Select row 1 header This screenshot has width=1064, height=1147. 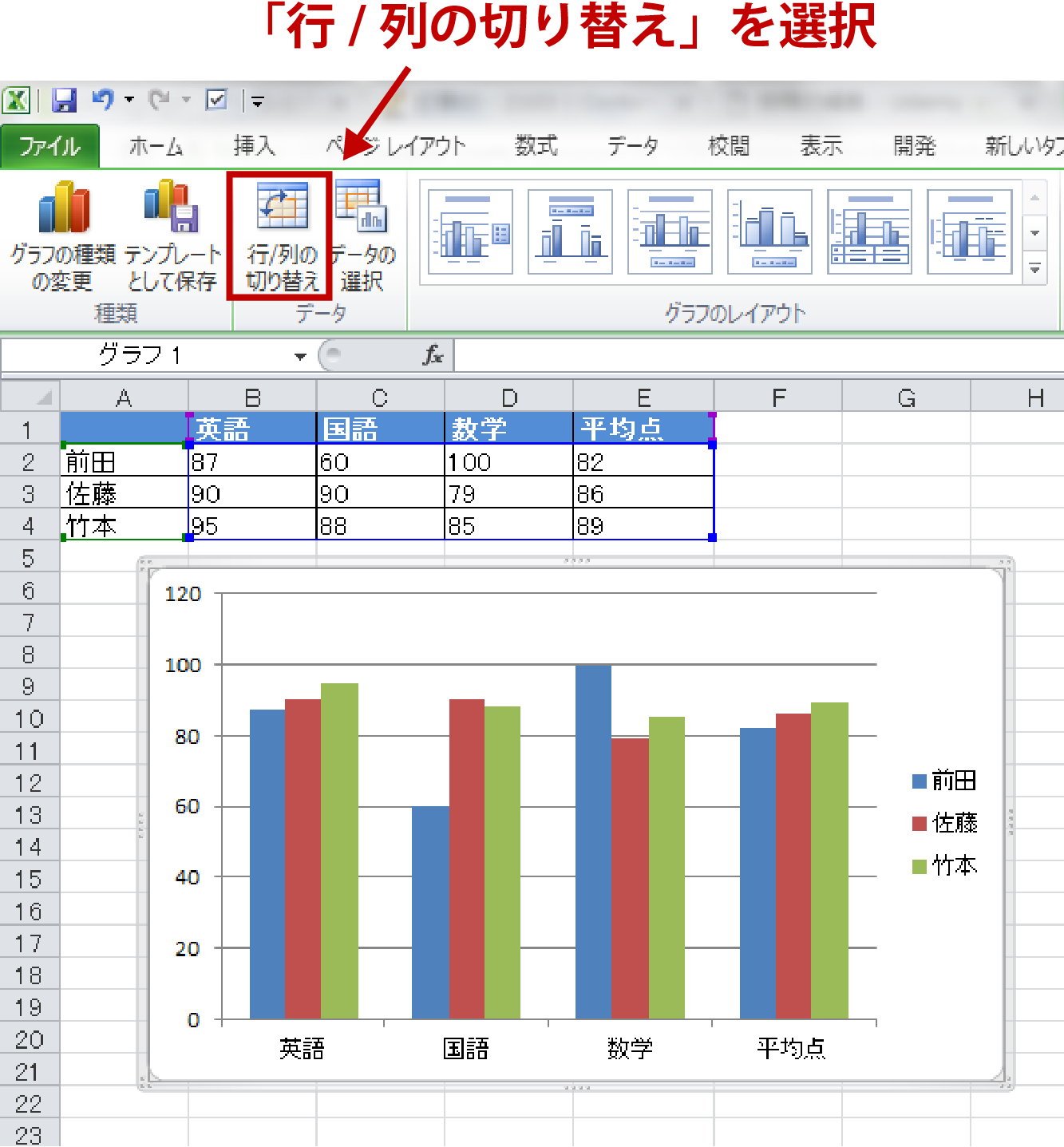[x=30, y=429]
